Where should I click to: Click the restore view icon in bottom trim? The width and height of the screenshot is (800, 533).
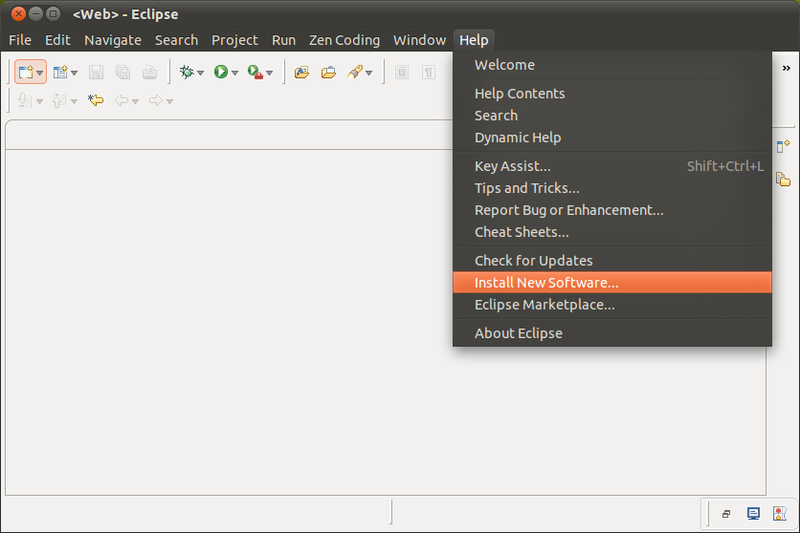[726, 514]
